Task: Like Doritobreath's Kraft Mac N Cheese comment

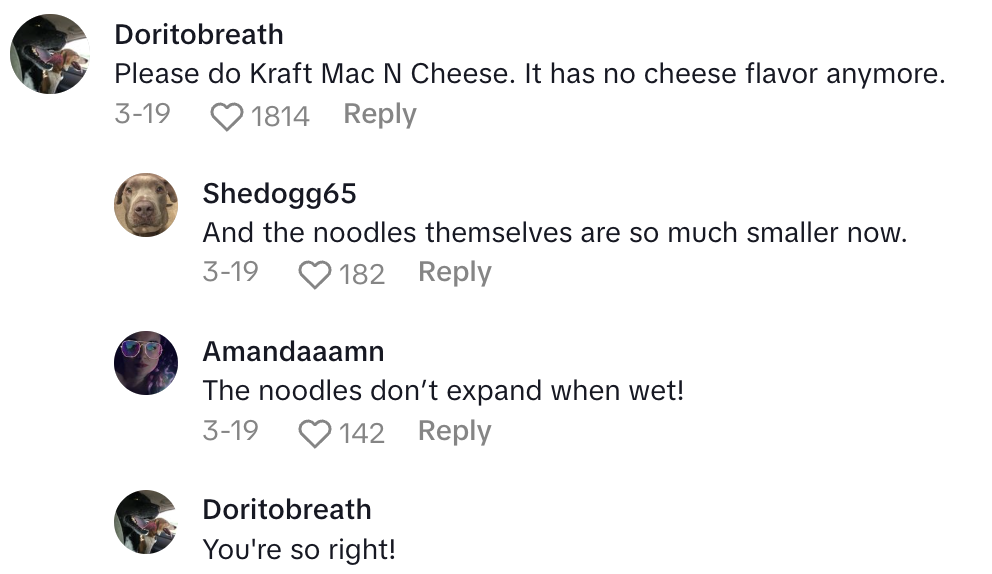Action: 228,116
